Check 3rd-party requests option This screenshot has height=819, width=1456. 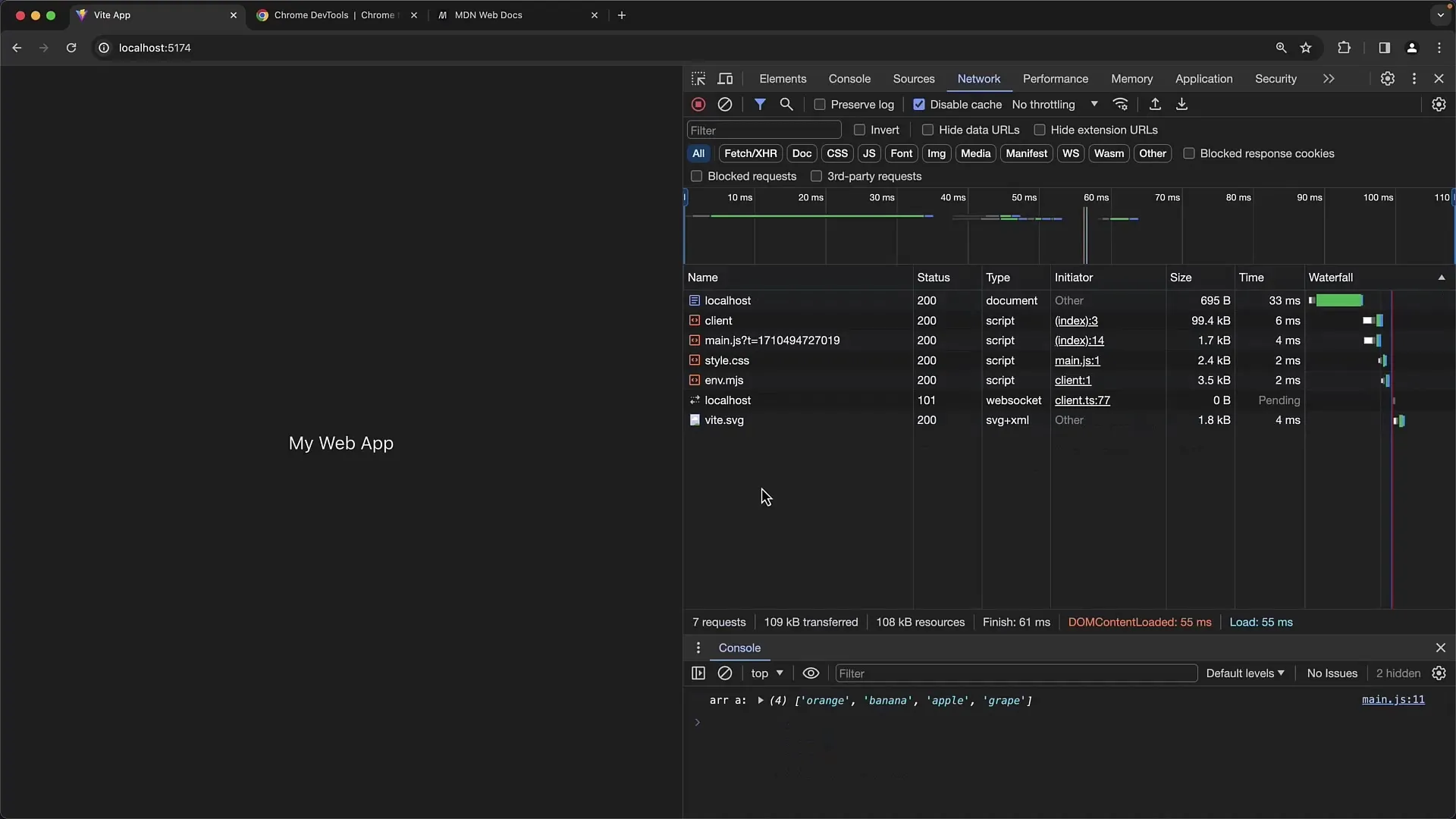coord(816,176)
